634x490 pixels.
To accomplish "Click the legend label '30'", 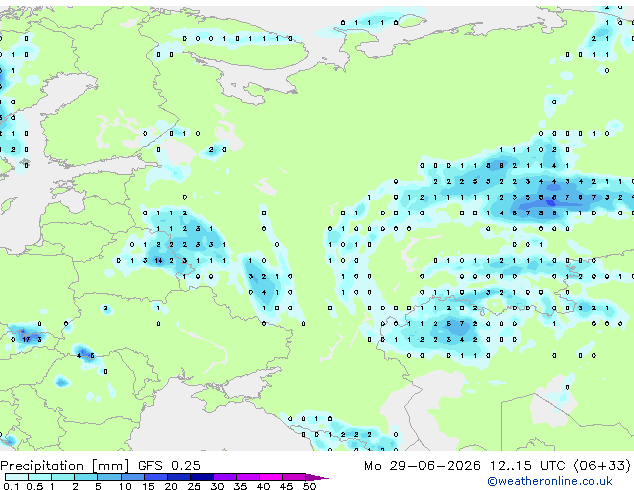I will [x=217, y=486].
